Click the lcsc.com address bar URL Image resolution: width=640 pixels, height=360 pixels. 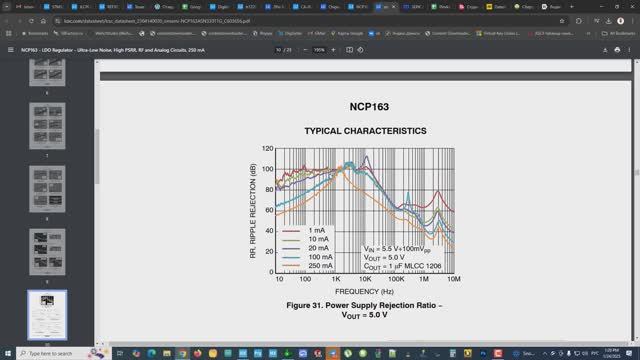tap(157, 21)
